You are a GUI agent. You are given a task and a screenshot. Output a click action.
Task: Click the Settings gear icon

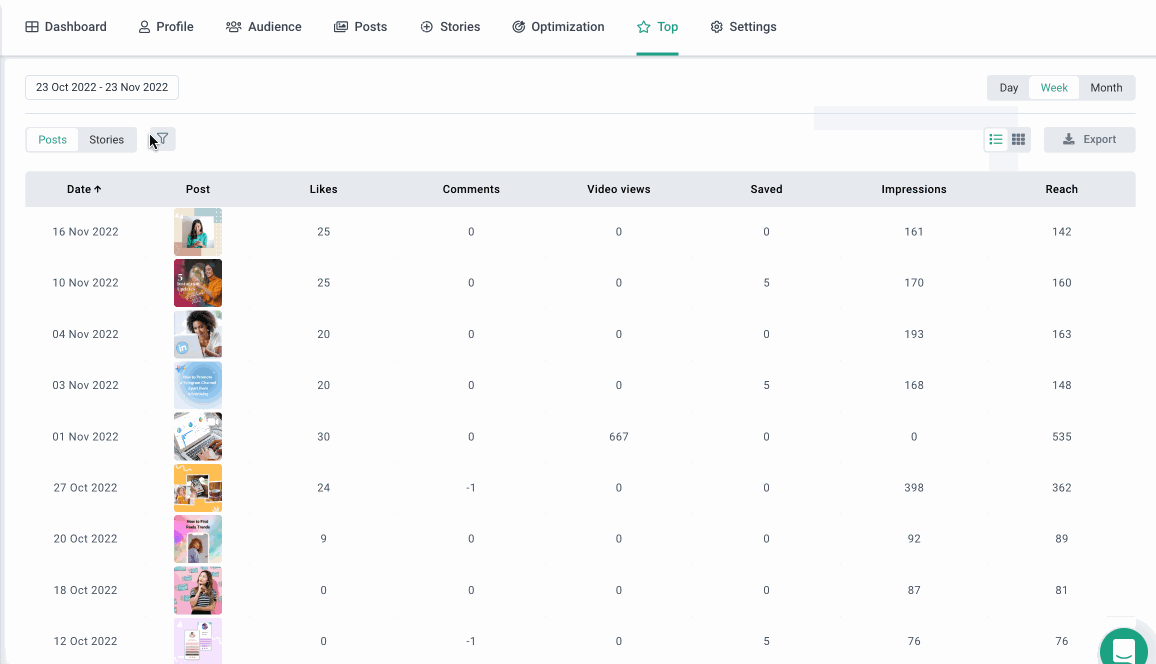pyautogui.click(x=716, y=27)
